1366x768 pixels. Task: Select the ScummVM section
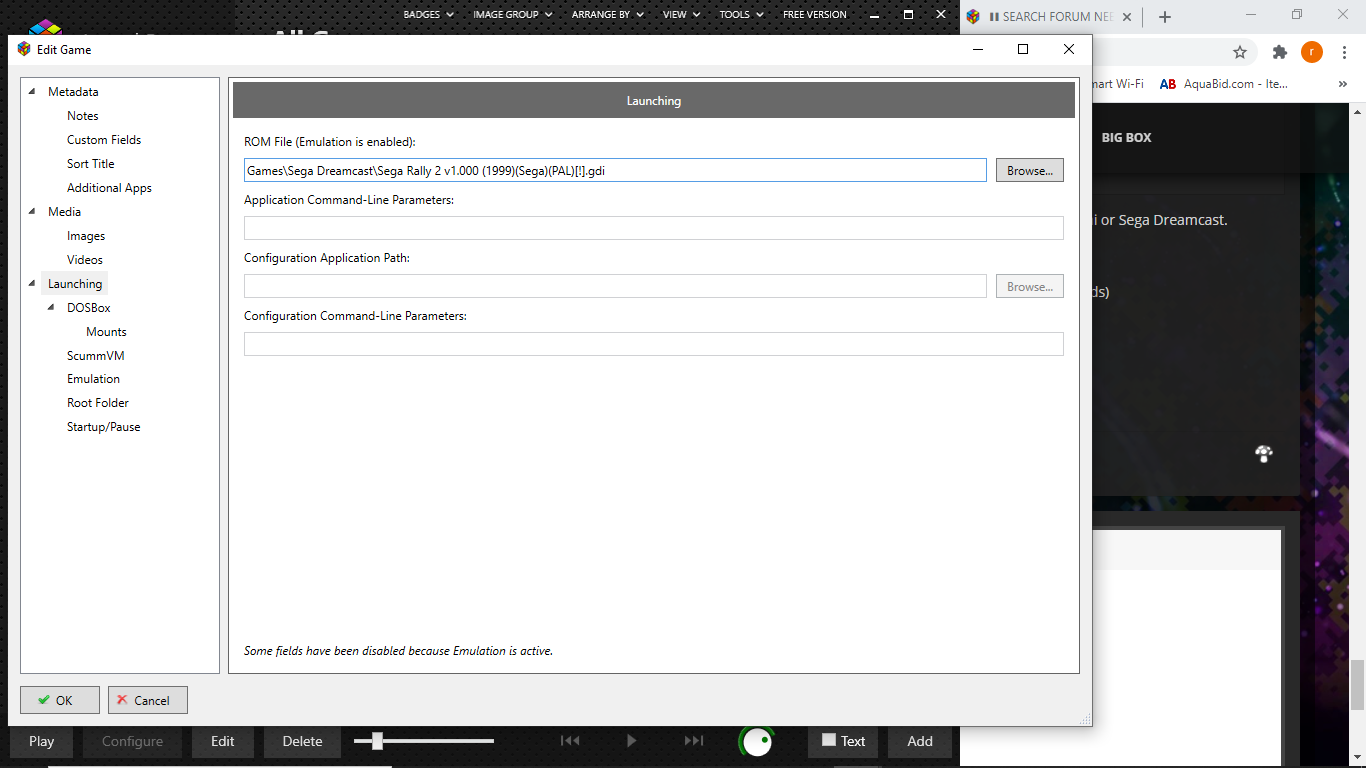coord(96,356)
